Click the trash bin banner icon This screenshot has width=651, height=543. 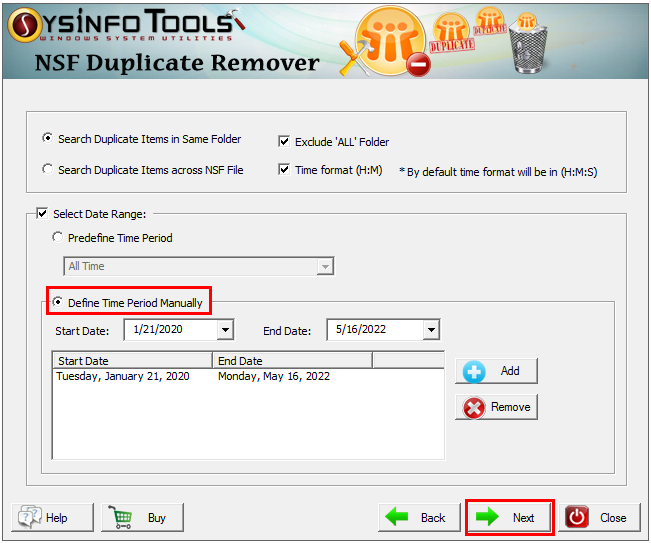point(528,44)
